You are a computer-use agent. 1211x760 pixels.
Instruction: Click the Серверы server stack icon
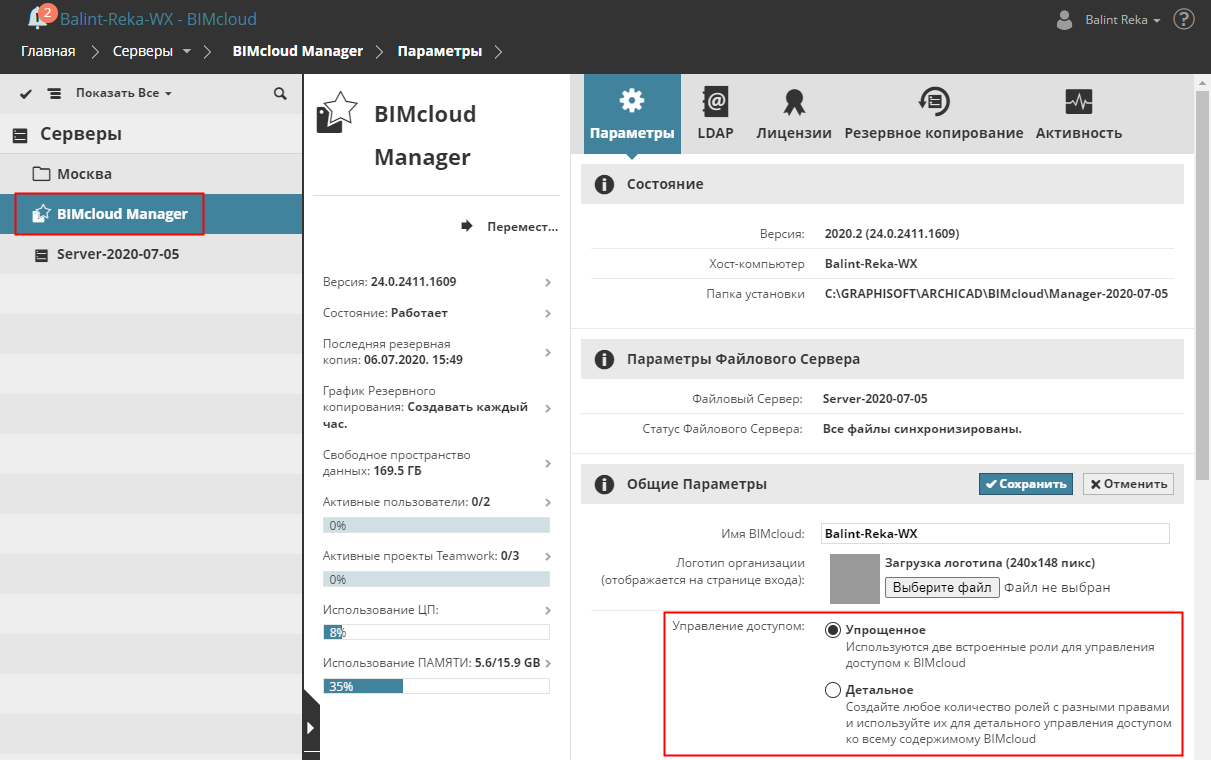[20, 134]
